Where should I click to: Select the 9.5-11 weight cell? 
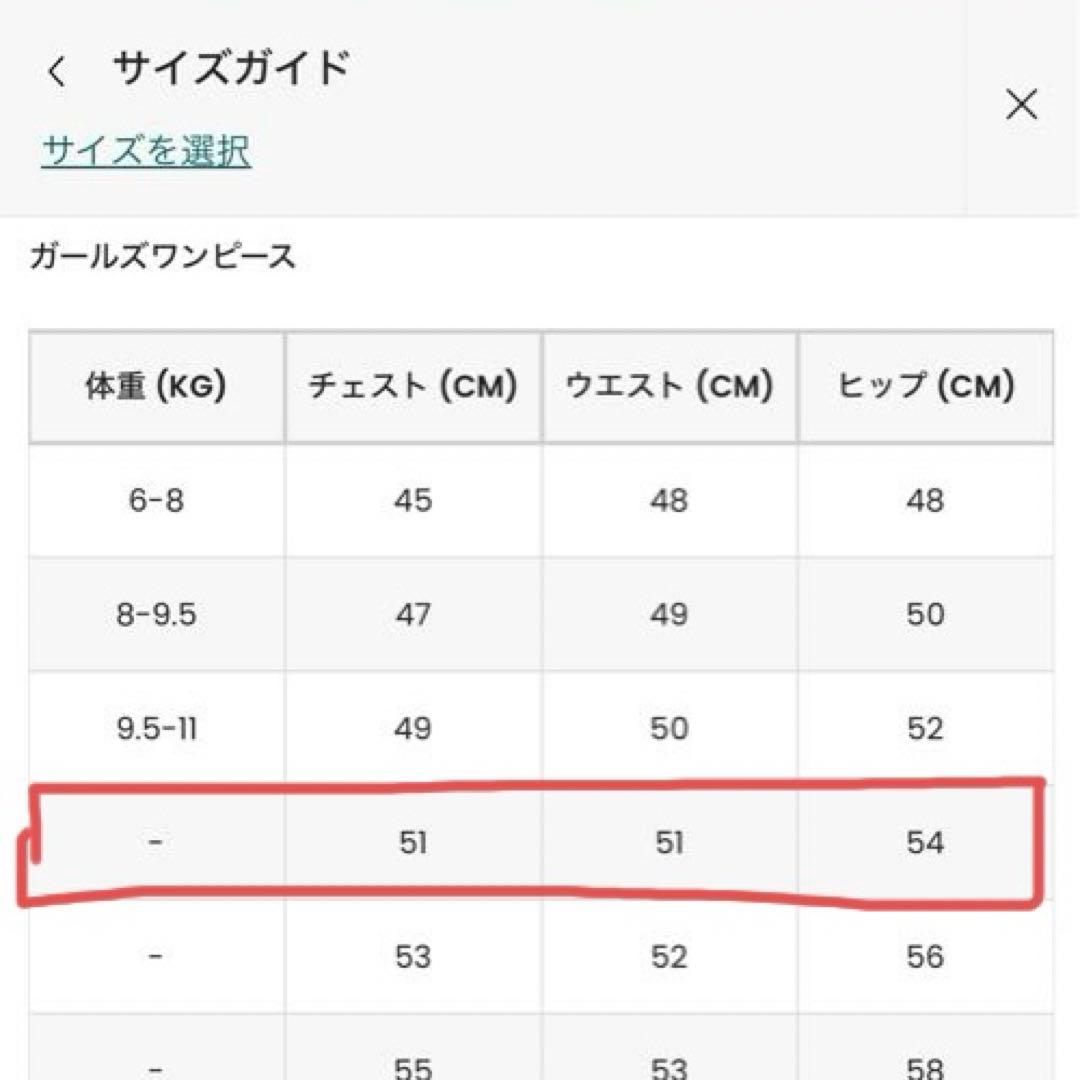(x=156, y=728)
